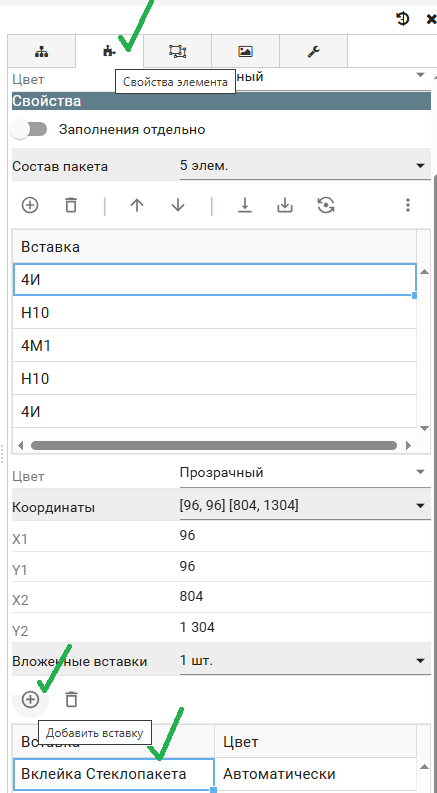Open the top color dropdown arrow above 'Свойства'
Image resolution: width=437 pixels, height=793 pixels.
pos(419,76)
